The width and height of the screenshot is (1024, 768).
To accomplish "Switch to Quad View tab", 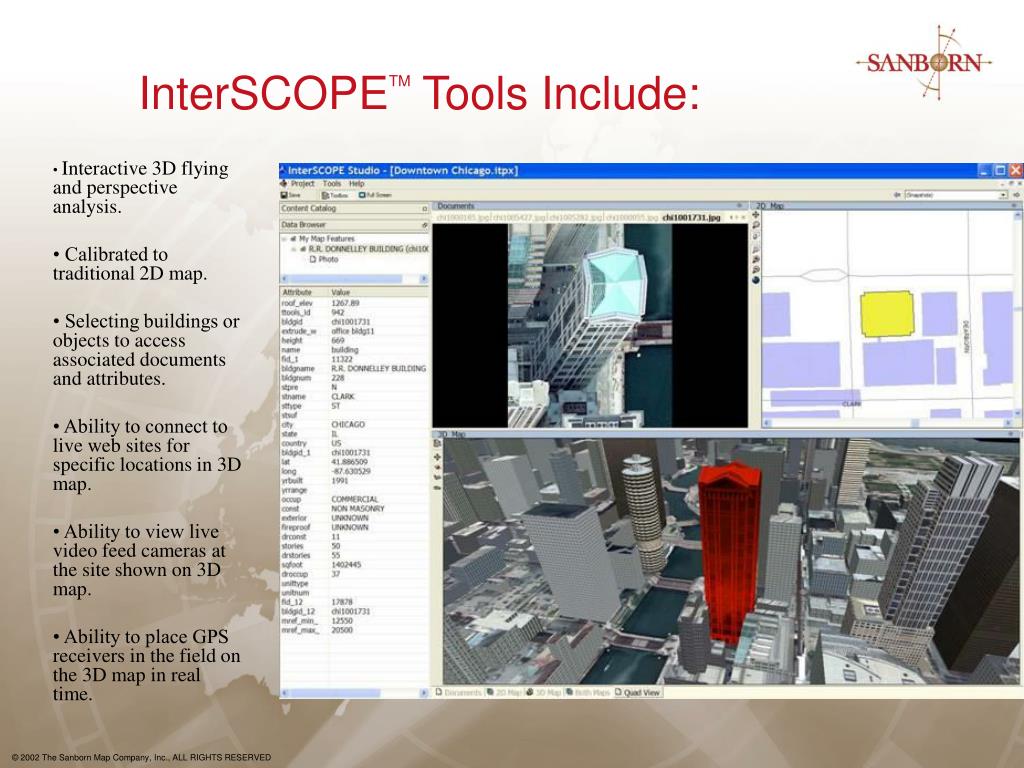I will (x=637, y=692).
